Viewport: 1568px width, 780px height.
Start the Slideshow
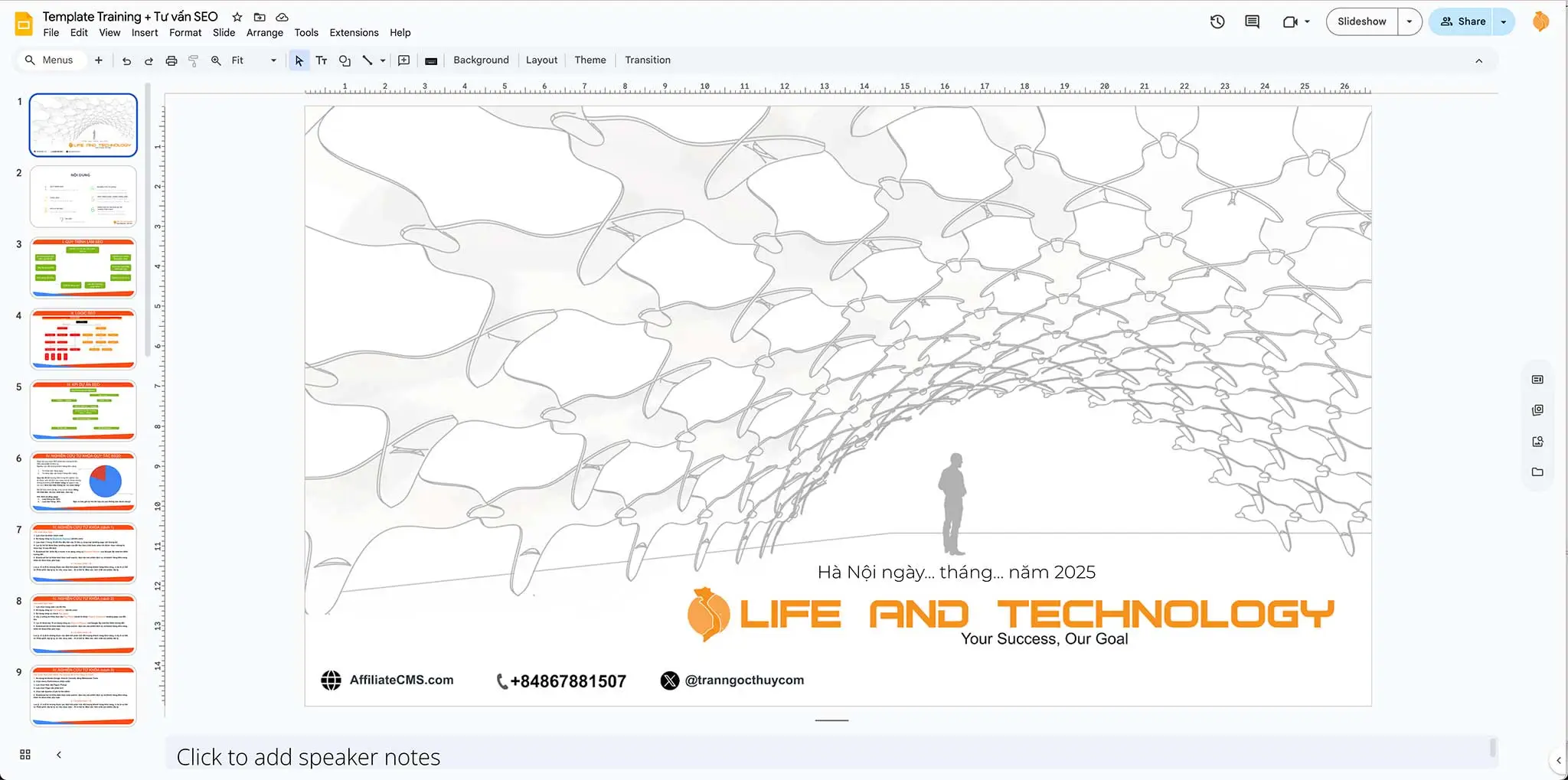coord(1362,21)
